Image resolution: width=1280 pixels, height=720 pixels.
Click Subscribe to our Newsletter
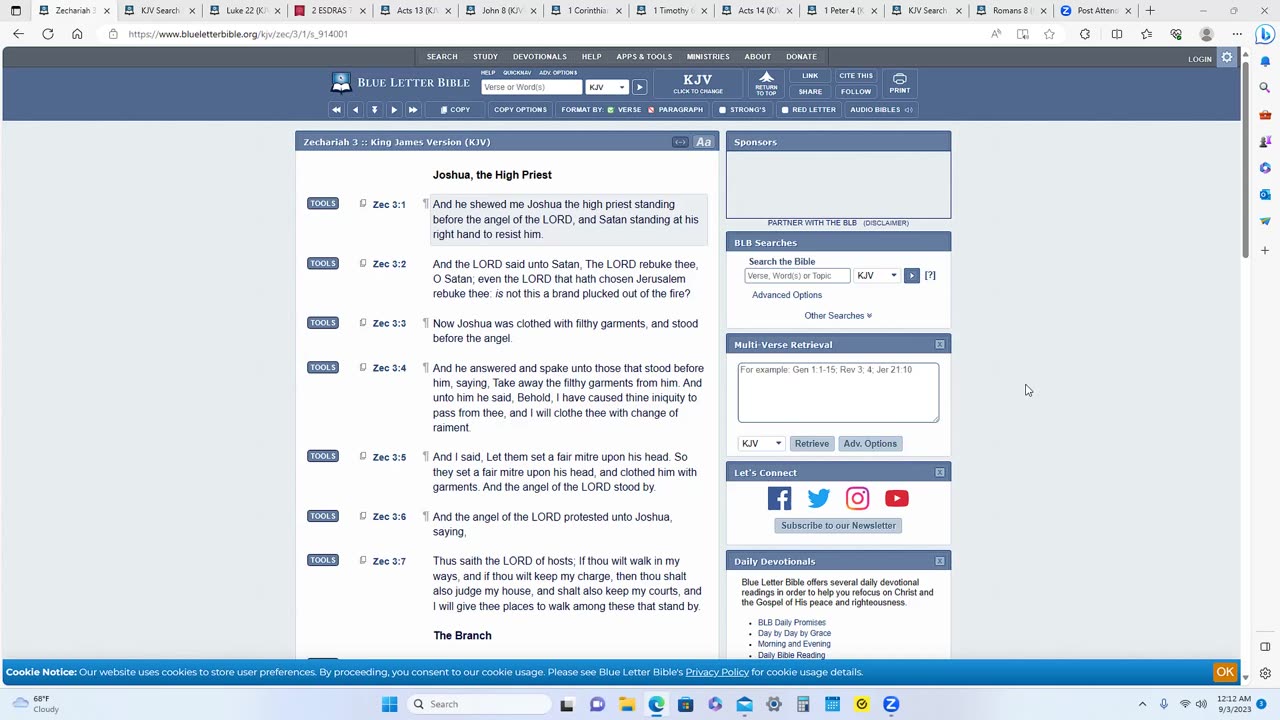coord(838,525)
